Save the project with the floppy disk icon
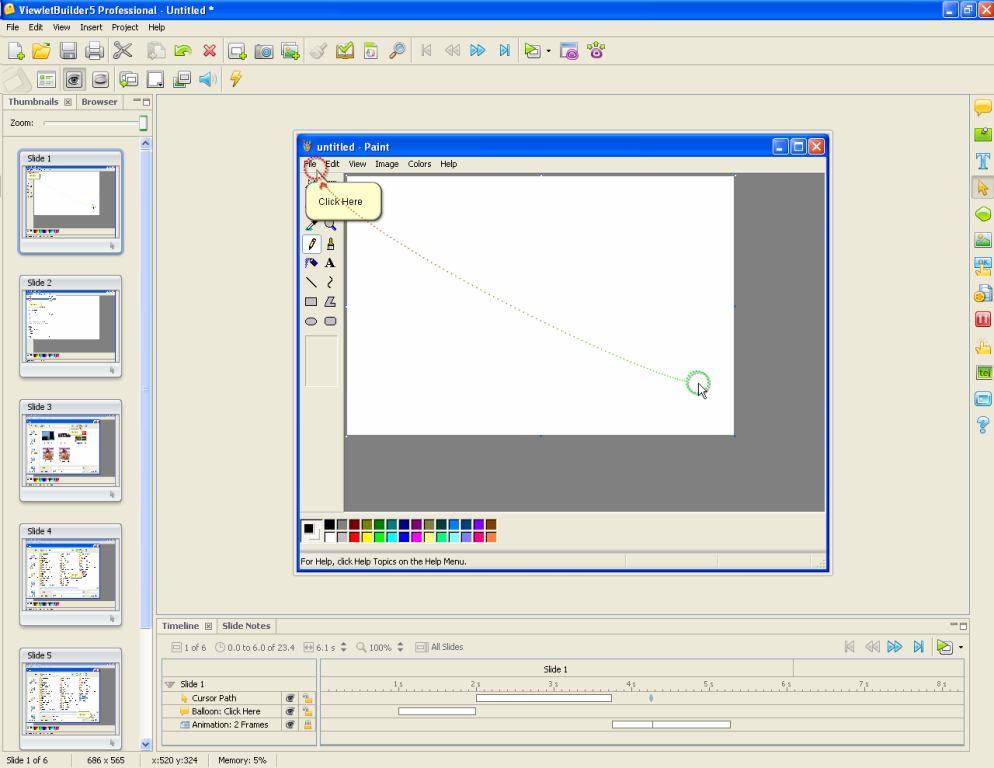Viewport: 994px width, 768px height. (x=68, y=51)
